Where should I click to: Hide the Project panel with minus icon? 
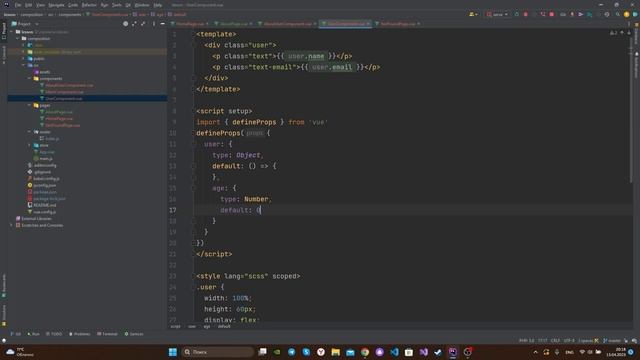pyautogui.click(x=162, y=24)
